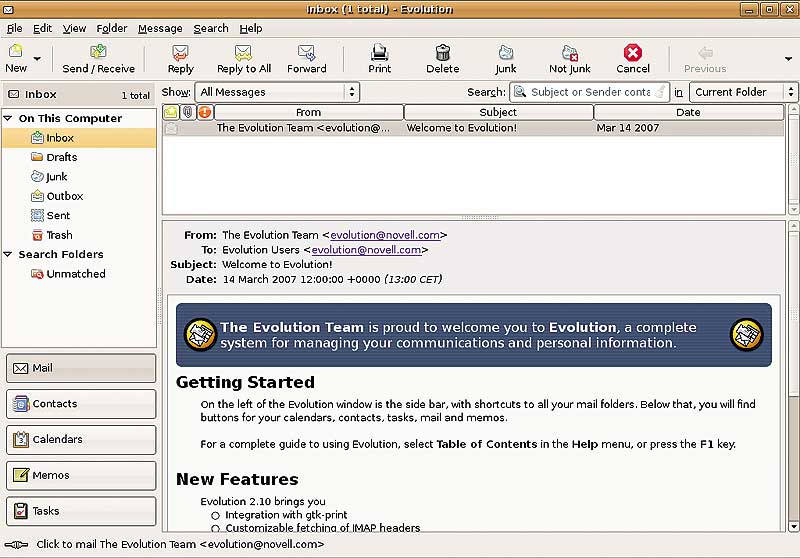The image size is (800, 558).
Task: Sort messages by the Subject column
Action: tap(498, 112)
